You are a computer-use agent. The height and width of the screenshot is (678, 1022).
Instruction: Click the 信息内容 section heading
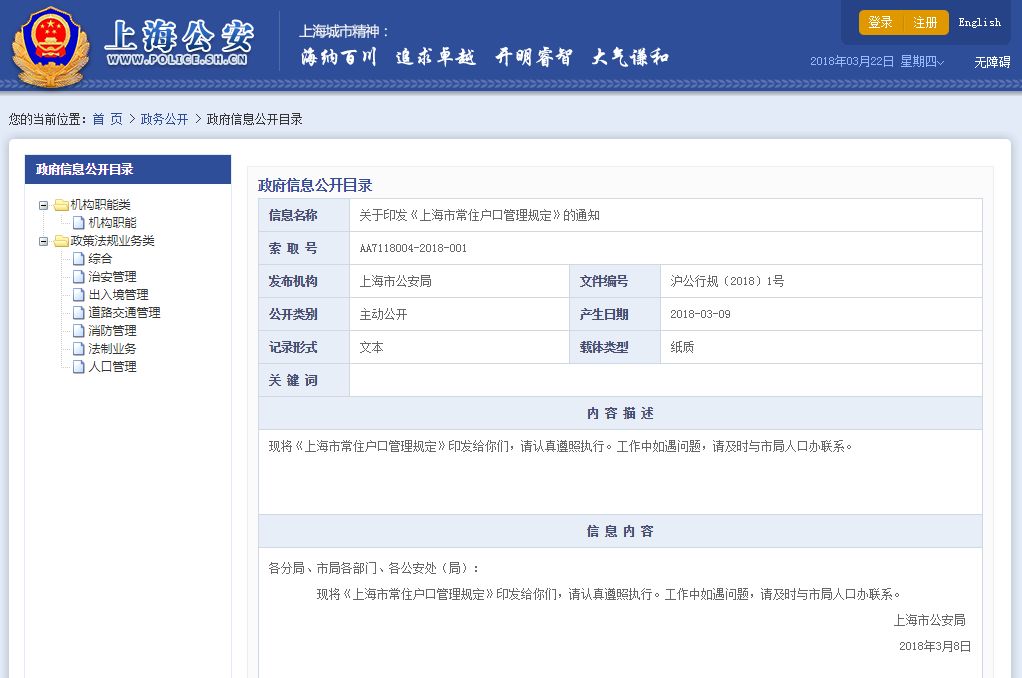[620, 531]
